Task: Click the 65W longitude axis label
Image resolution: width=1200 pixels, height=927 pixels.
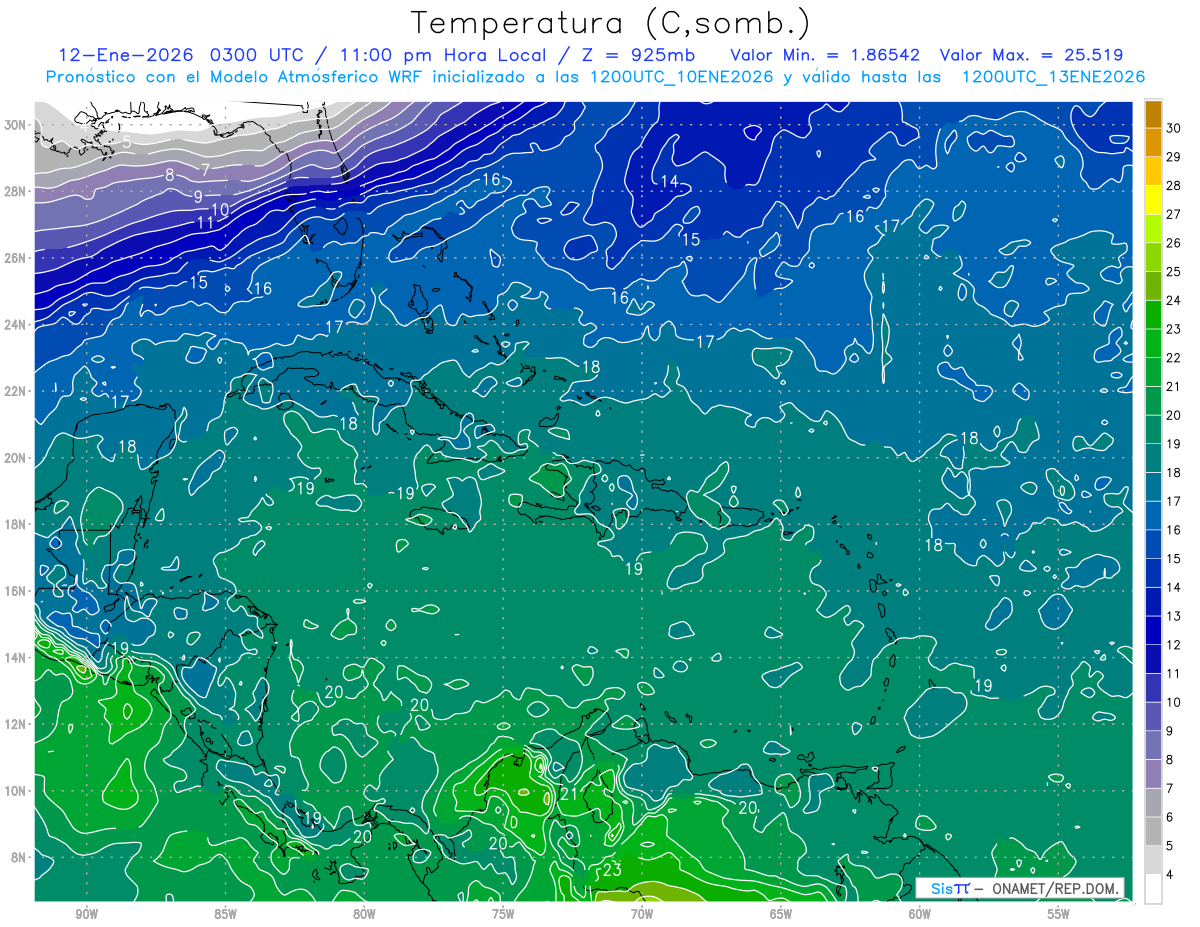Action: [x=781, y=912]
